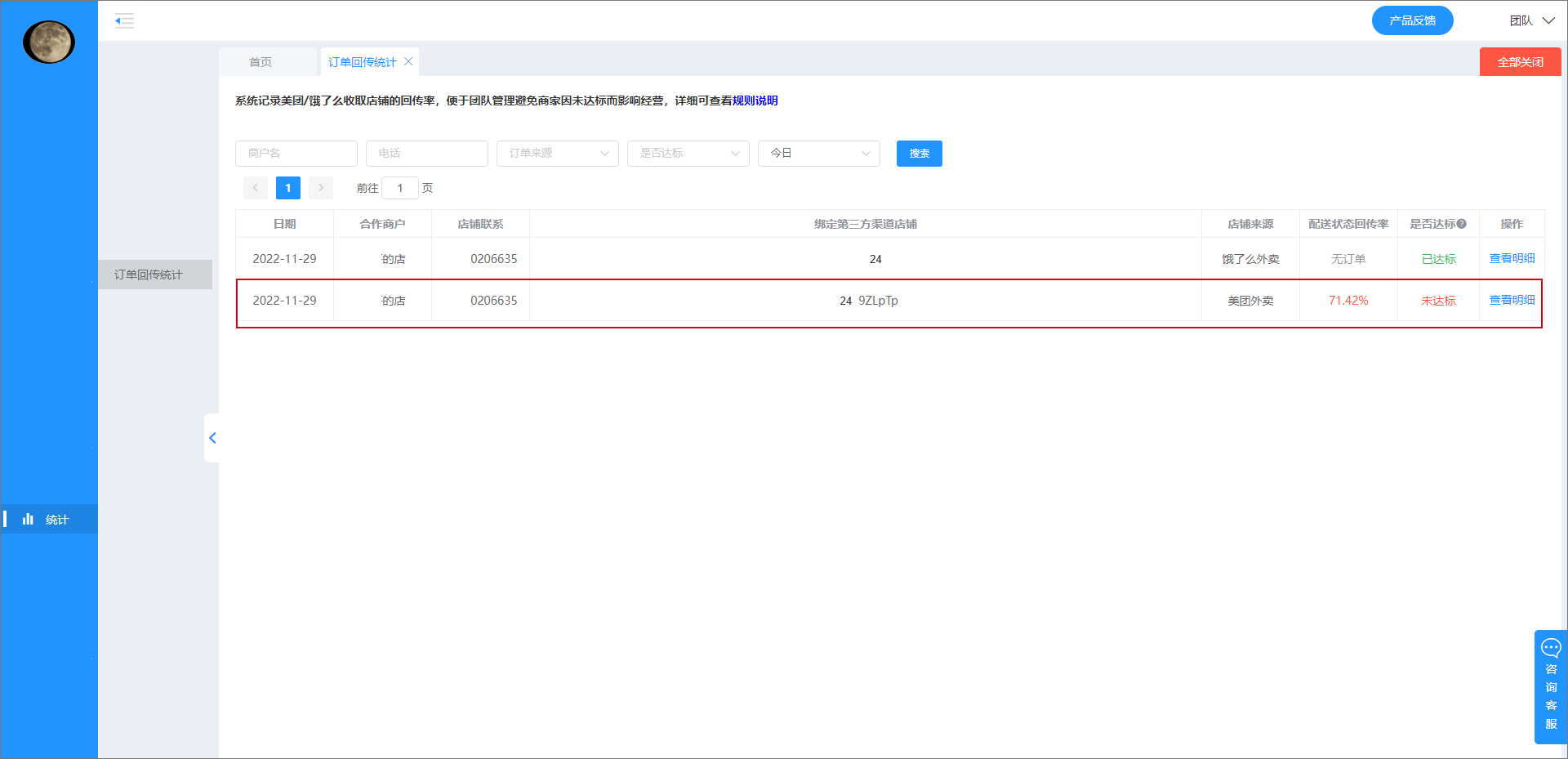The image size is (1568, 759).
Task: Click the 配送状态回传率 column header
Action: (x=1348, y=224)
